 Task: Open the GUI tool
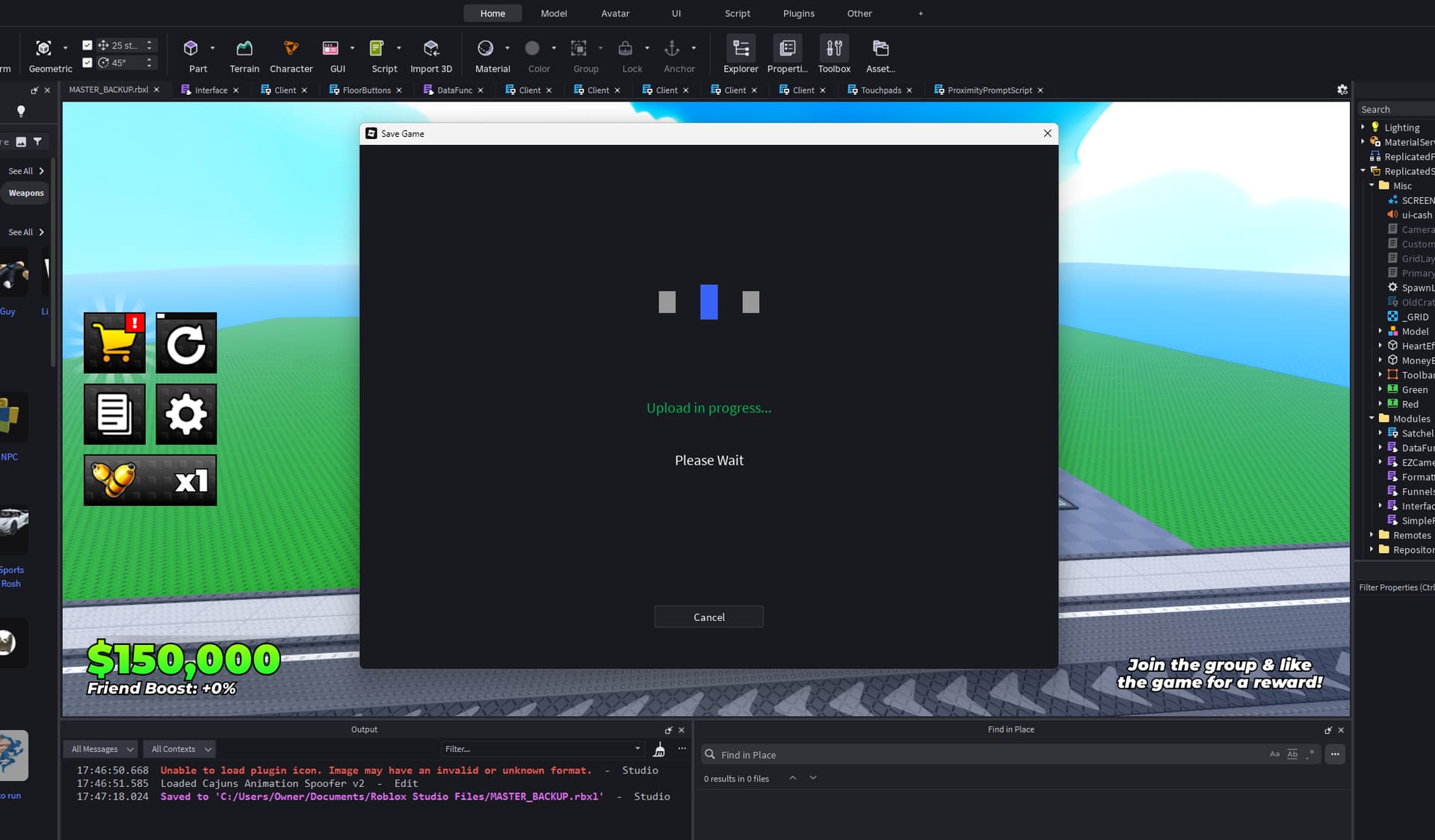click(x=330, y=49)
